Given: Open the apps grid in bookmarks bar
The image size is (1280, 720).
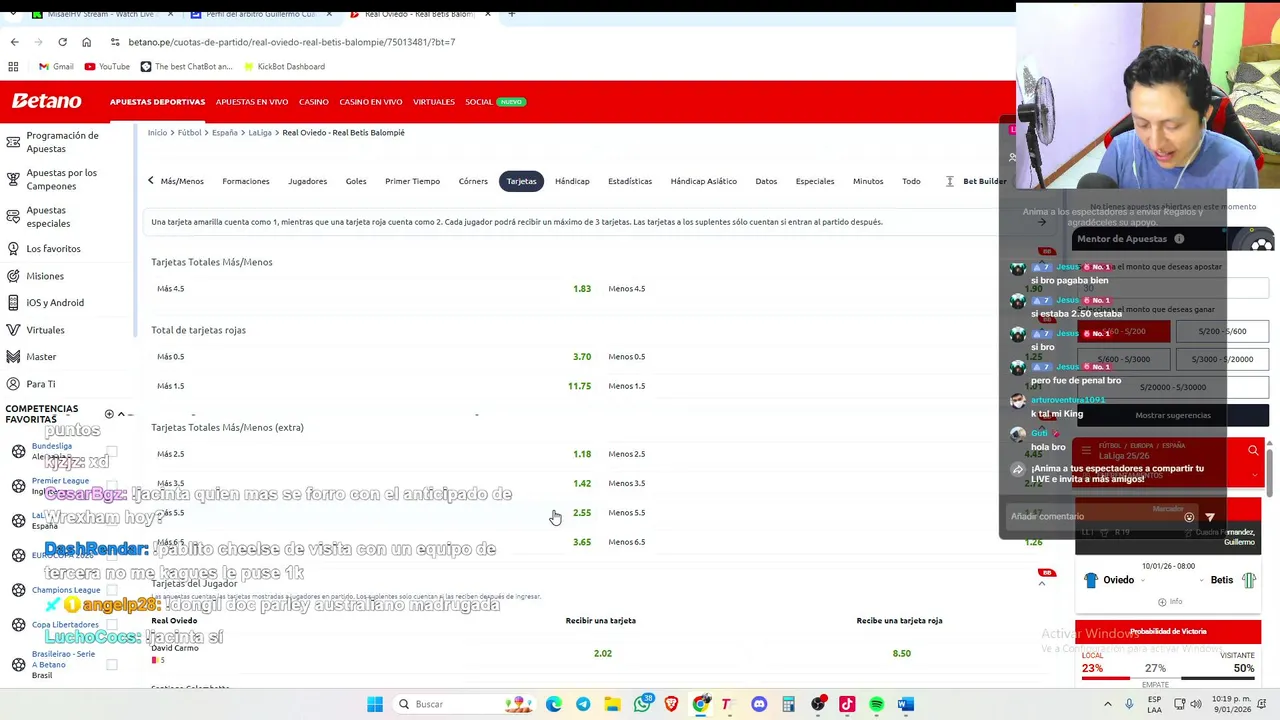Looking at the screenshot, I should (x=13, y=66).
